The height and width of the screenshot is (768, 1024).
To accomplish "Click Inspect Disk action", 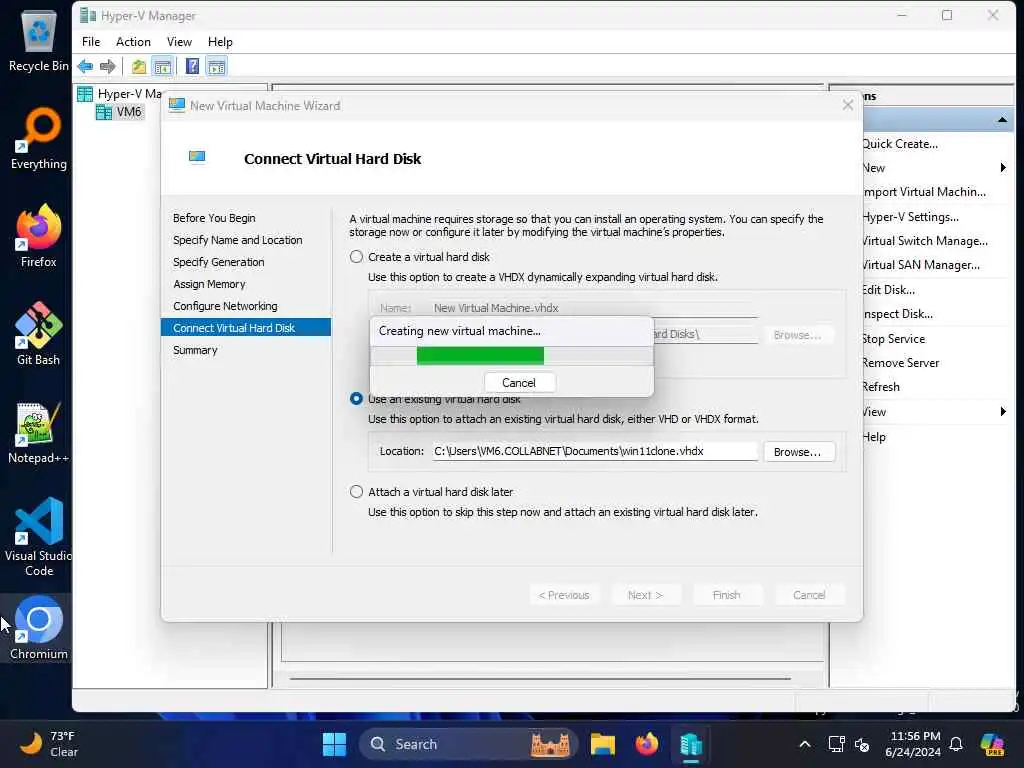I will [897, 314].
